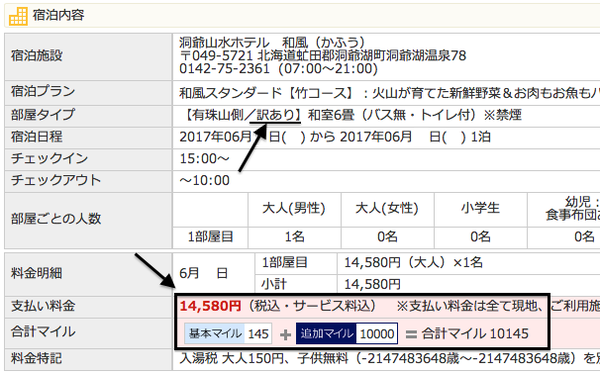Click the 宿泊内容 building icon
This screenshot has width=600, height=373.
pyautogui.click(x=18, y=16)
